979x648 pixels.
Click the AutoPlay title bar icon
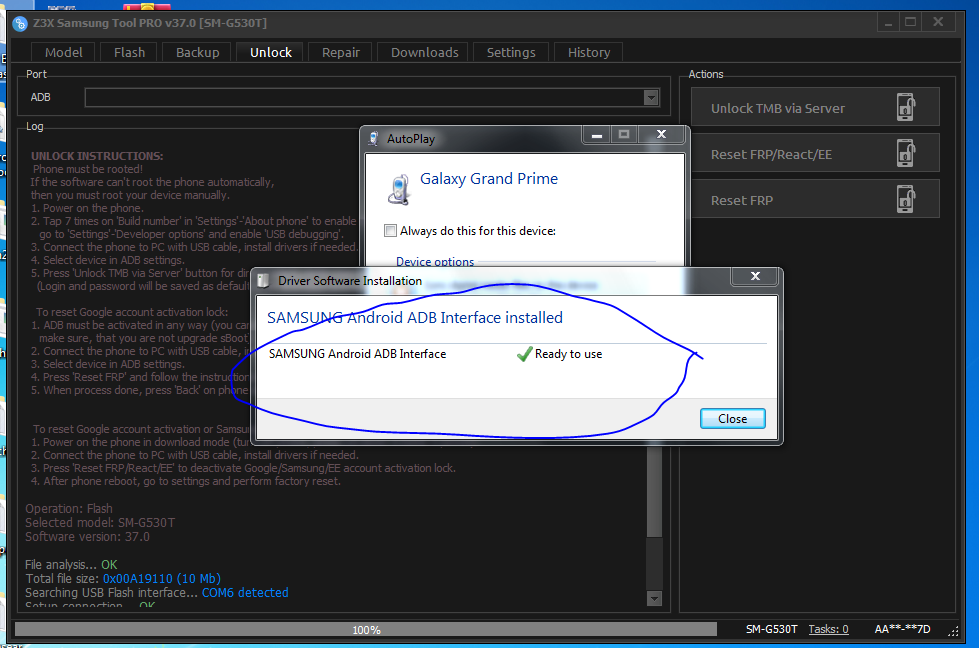373,139
